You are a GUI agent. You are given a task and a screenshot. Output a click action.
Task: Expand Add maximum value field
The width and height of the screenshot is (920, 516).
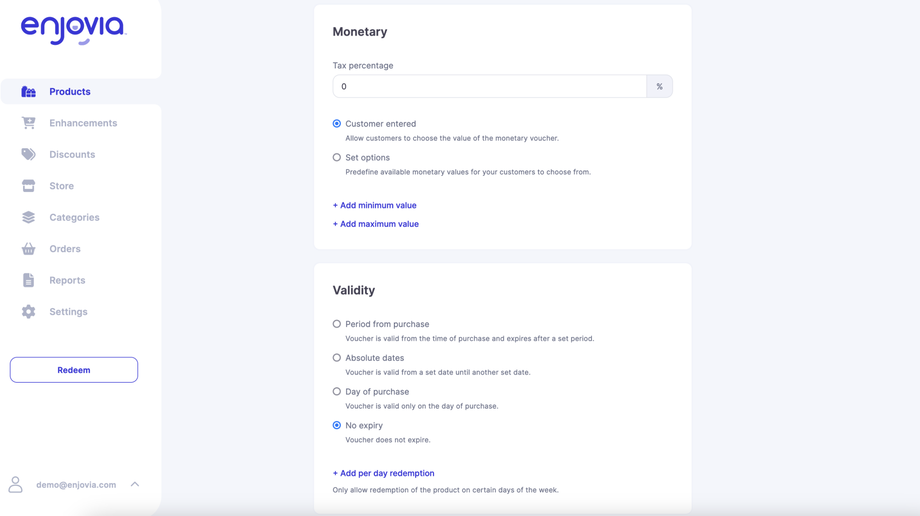point(376,224)
